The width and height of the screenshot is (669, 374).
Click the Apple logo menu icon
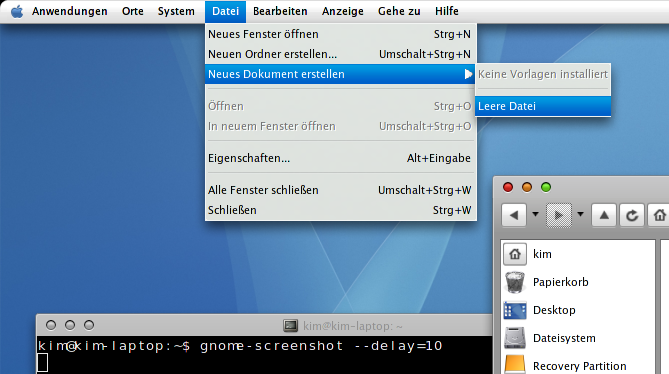tap(17, 12)
